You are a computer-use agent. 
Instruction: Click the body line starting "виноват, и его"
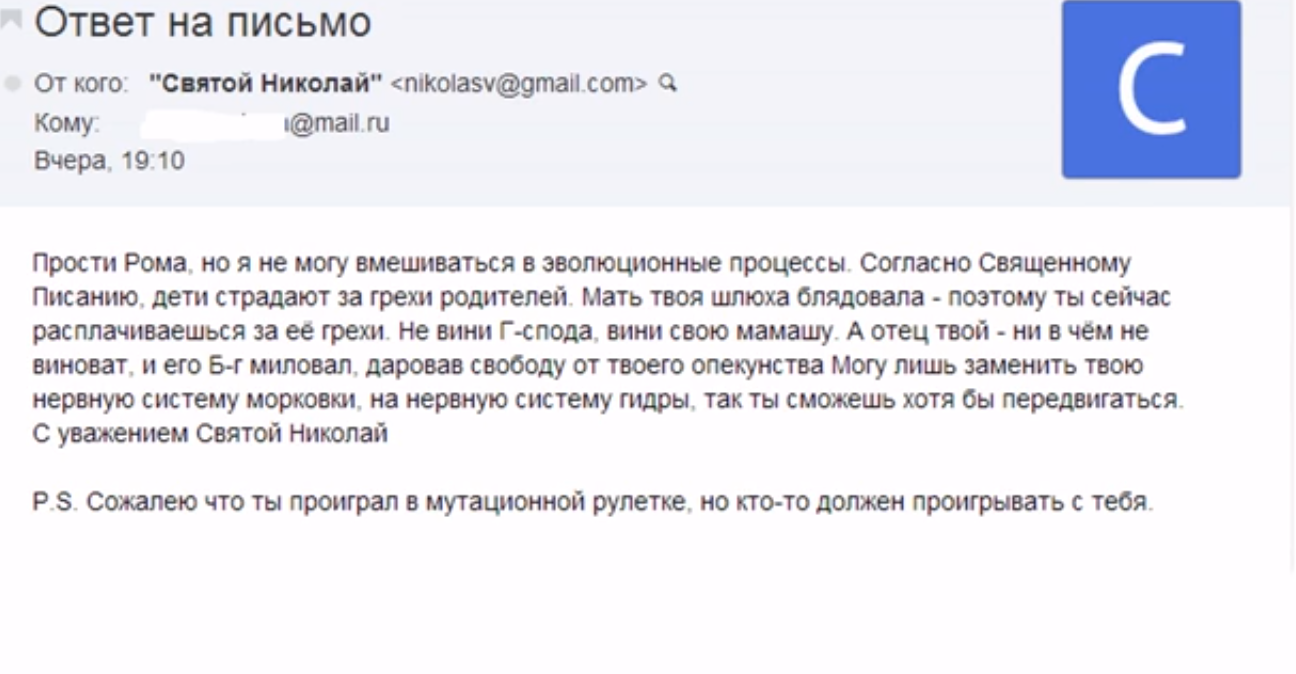[588, 366]
